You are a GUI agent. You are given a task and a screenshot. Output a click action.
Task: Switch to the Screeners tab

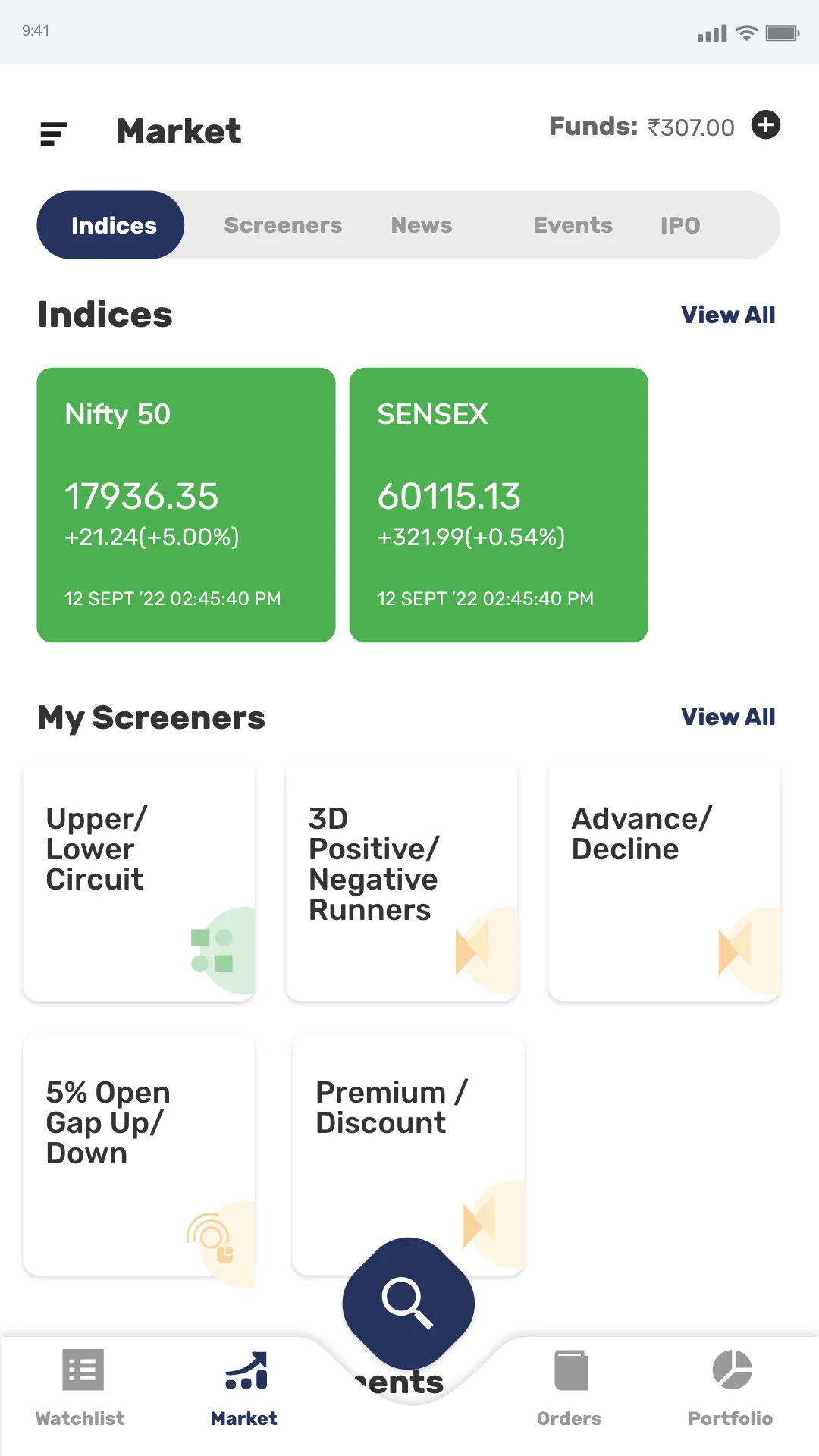point(283,225)
